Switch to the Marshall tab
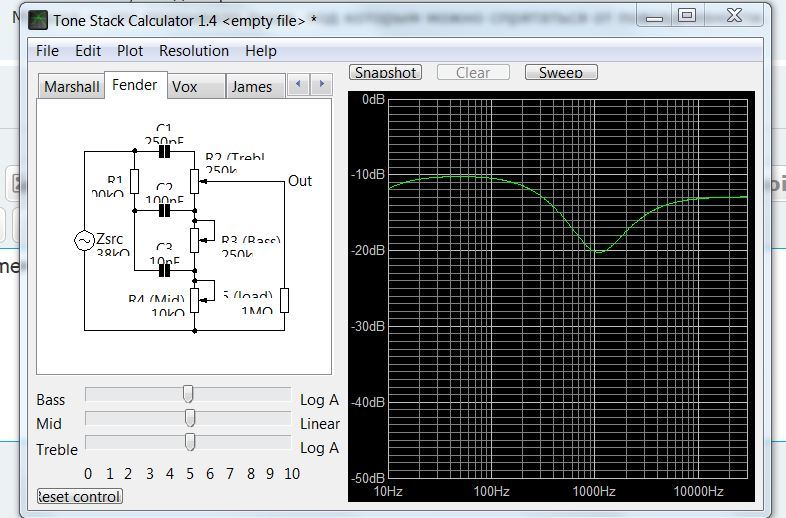 (71, 87)
